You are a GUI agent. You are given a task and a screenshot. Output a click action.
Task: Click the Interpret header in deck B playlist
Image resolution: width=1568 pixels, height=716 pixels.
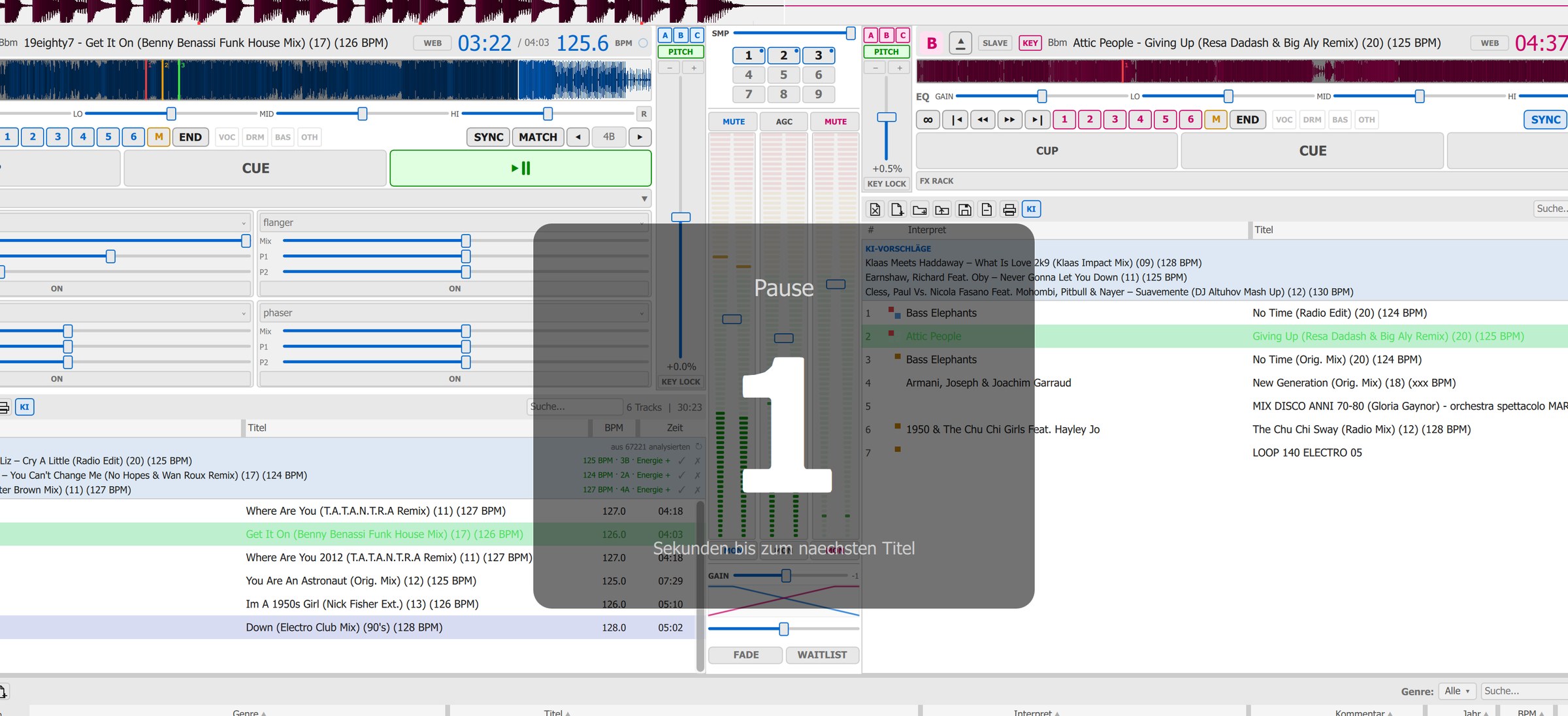(x=926, y=230)
